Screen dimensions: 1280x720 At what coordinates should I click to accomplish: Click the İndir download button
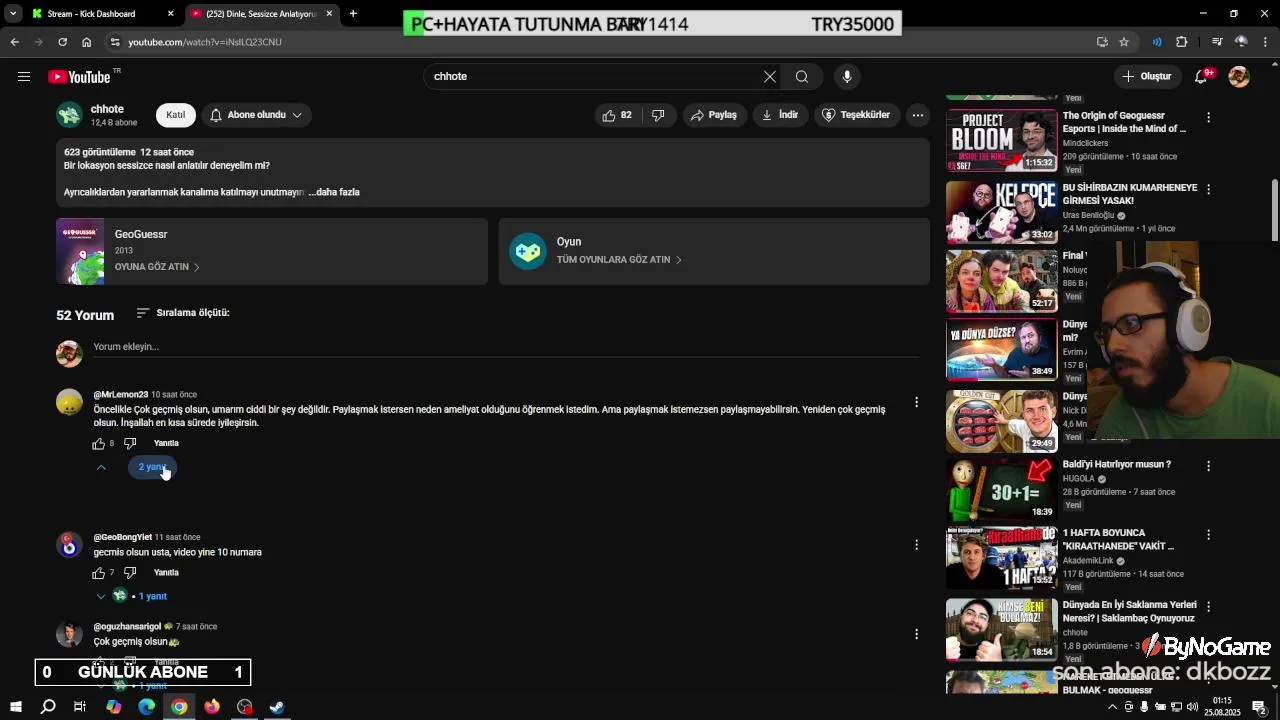pos(780,115)
